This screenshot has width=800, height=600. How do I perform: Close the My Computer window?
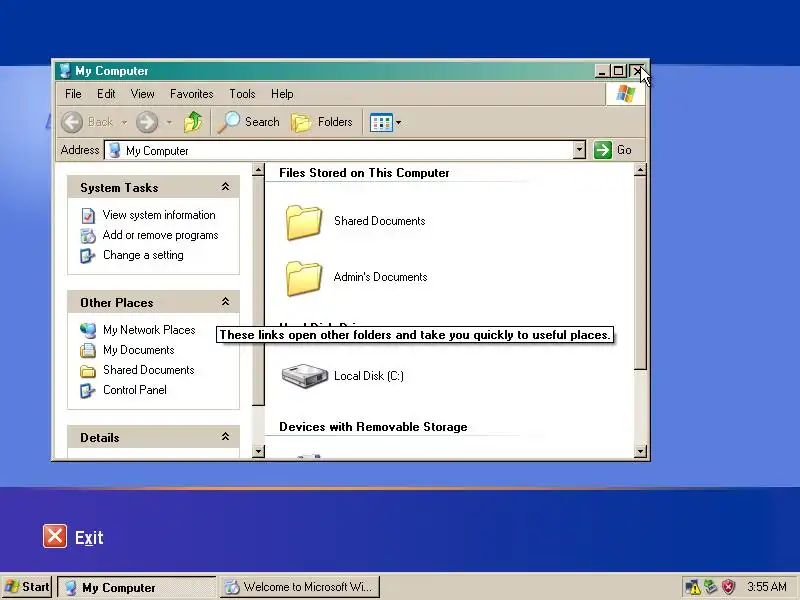coord(636,71)
